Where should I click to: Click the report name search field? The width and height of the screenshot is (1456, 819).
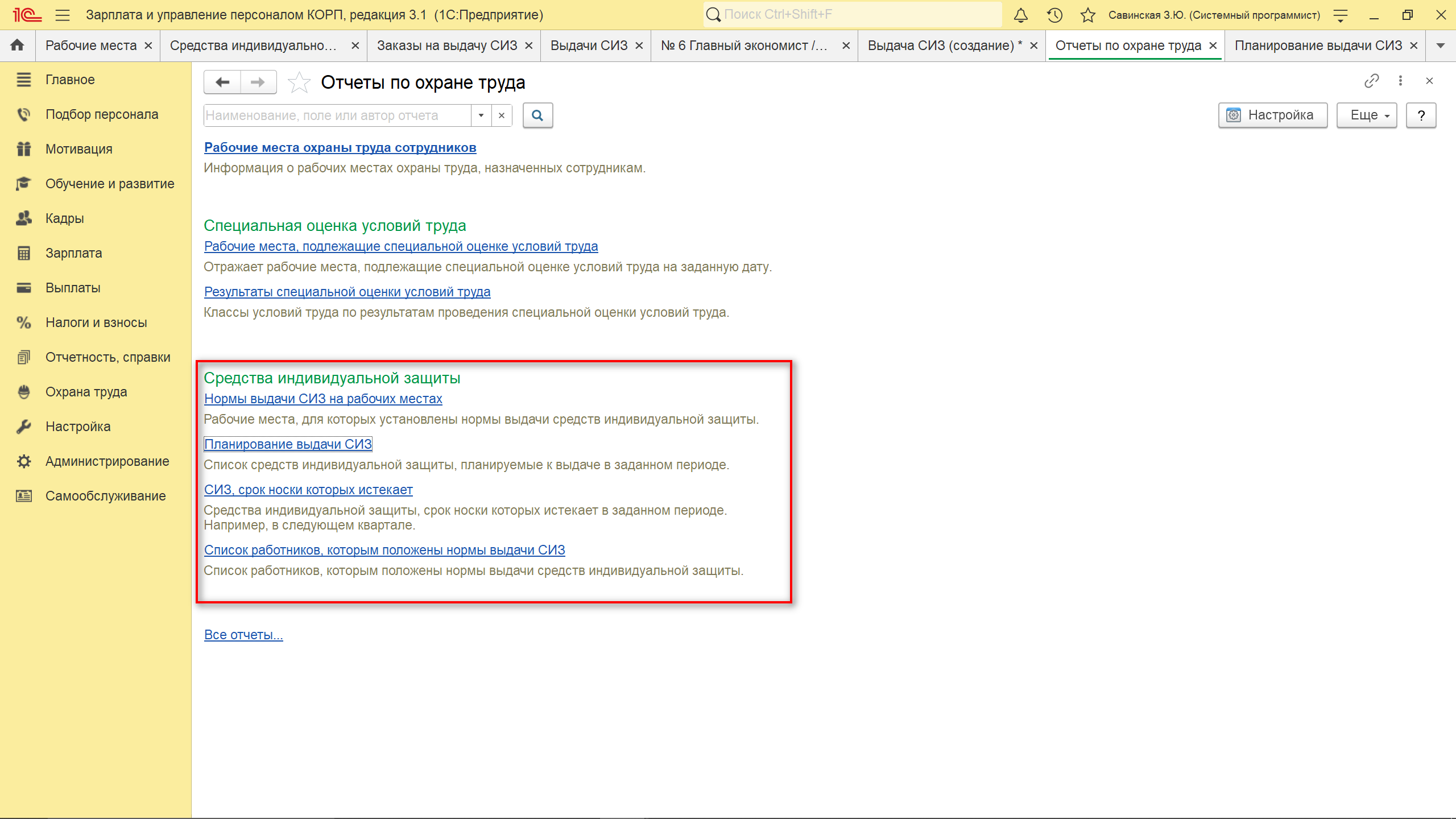337,115
